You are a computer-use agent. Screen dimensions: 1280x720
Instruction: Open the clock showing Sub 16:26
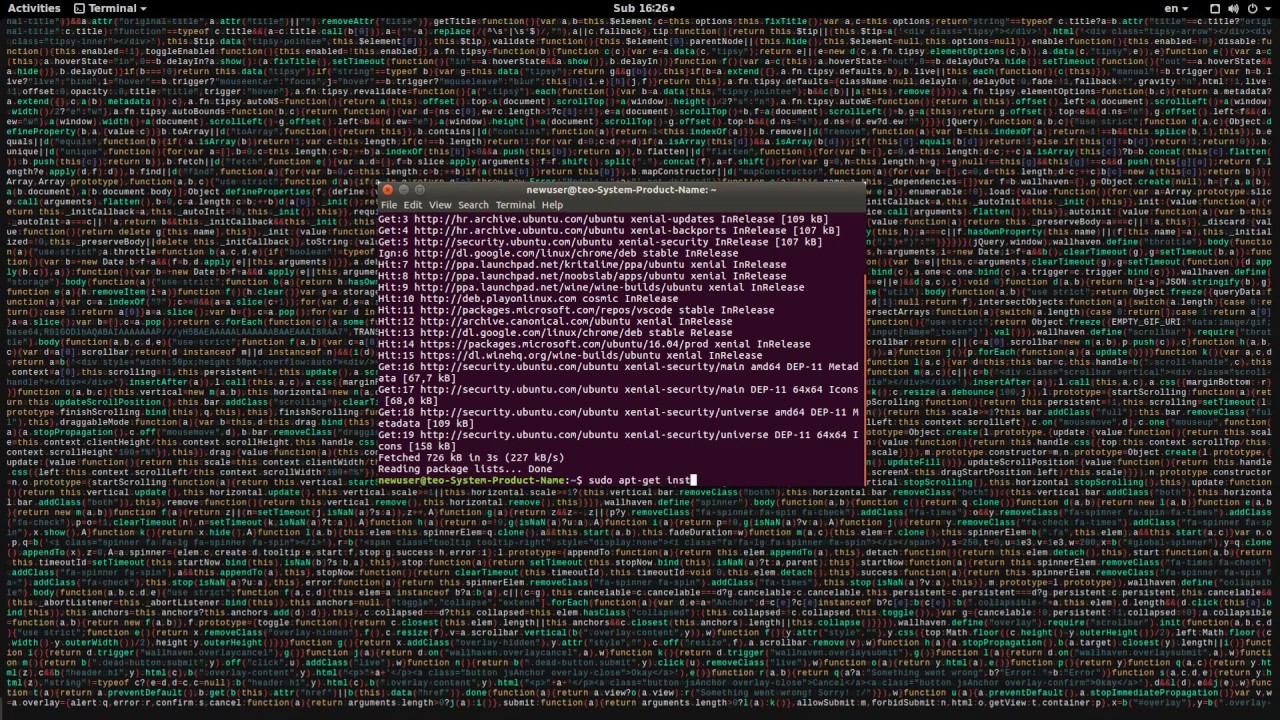pos(643,8)
